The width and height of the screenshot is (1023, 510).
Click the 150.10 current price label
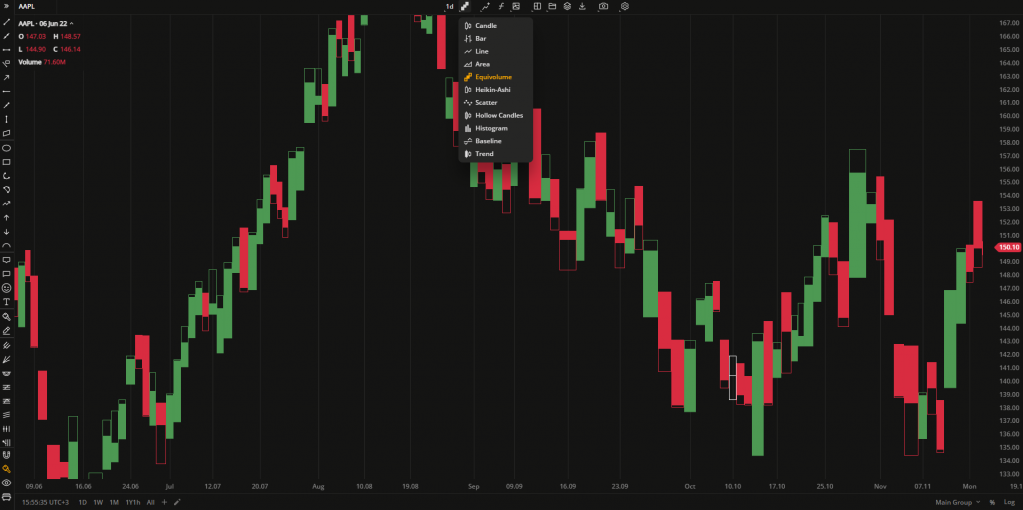point(1007,247)
